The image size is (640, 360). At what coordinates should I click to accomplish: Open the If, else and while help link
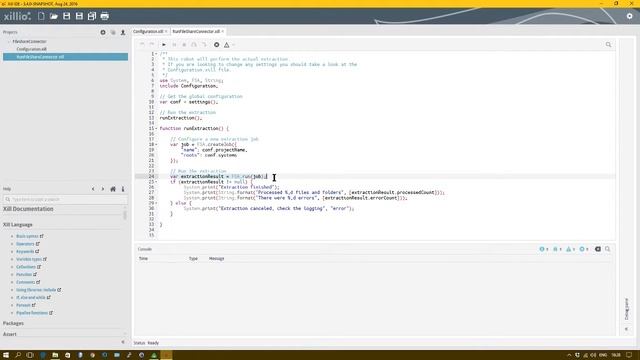pos(31,298)
